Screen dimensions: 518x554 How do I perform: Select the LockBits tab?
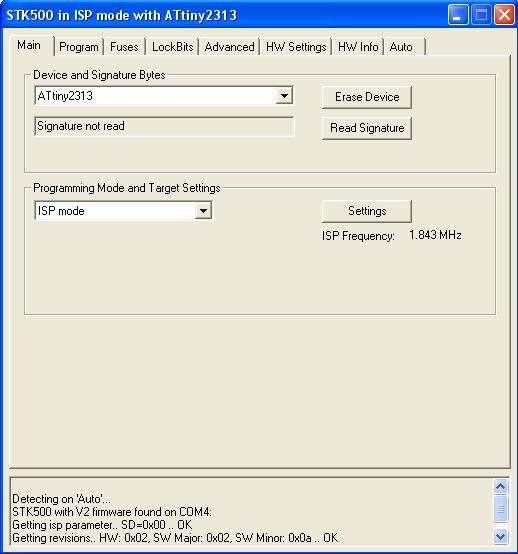(172, 47)
